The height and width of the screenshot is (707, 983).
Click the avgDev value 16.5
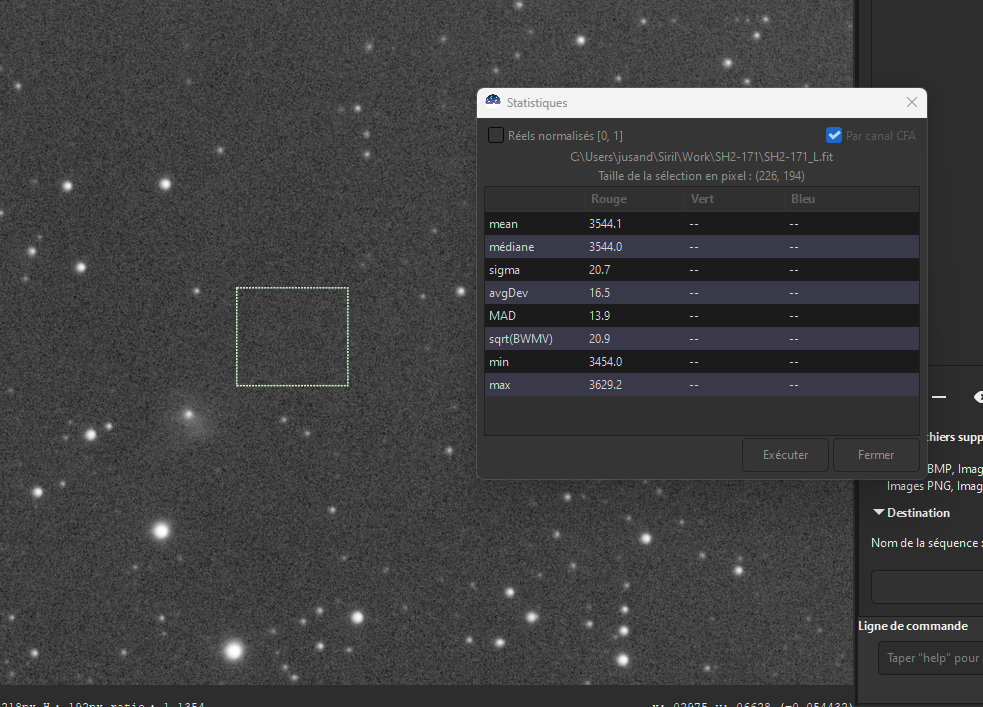point(599,293)
